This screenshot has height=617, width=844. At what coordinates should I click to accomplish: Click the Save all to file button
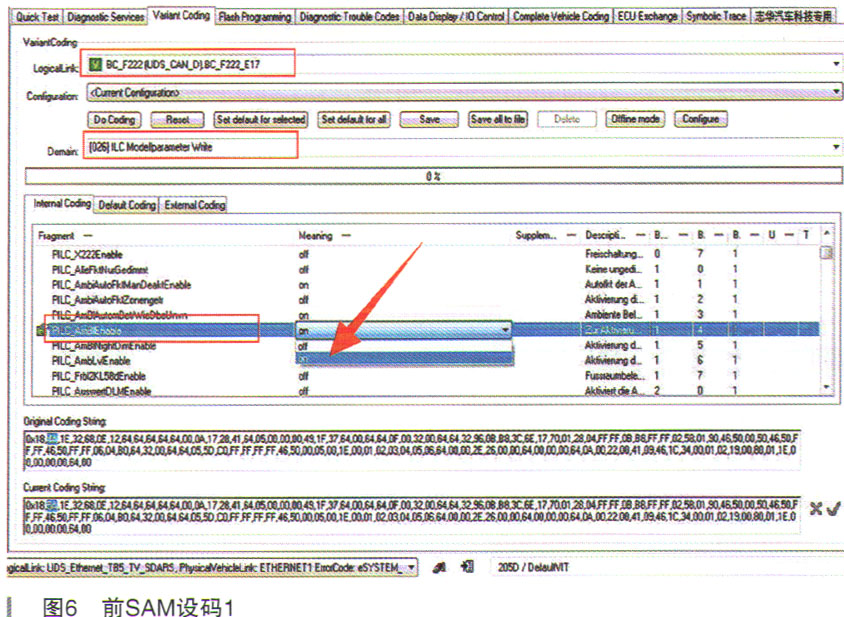tap(498, 119)
